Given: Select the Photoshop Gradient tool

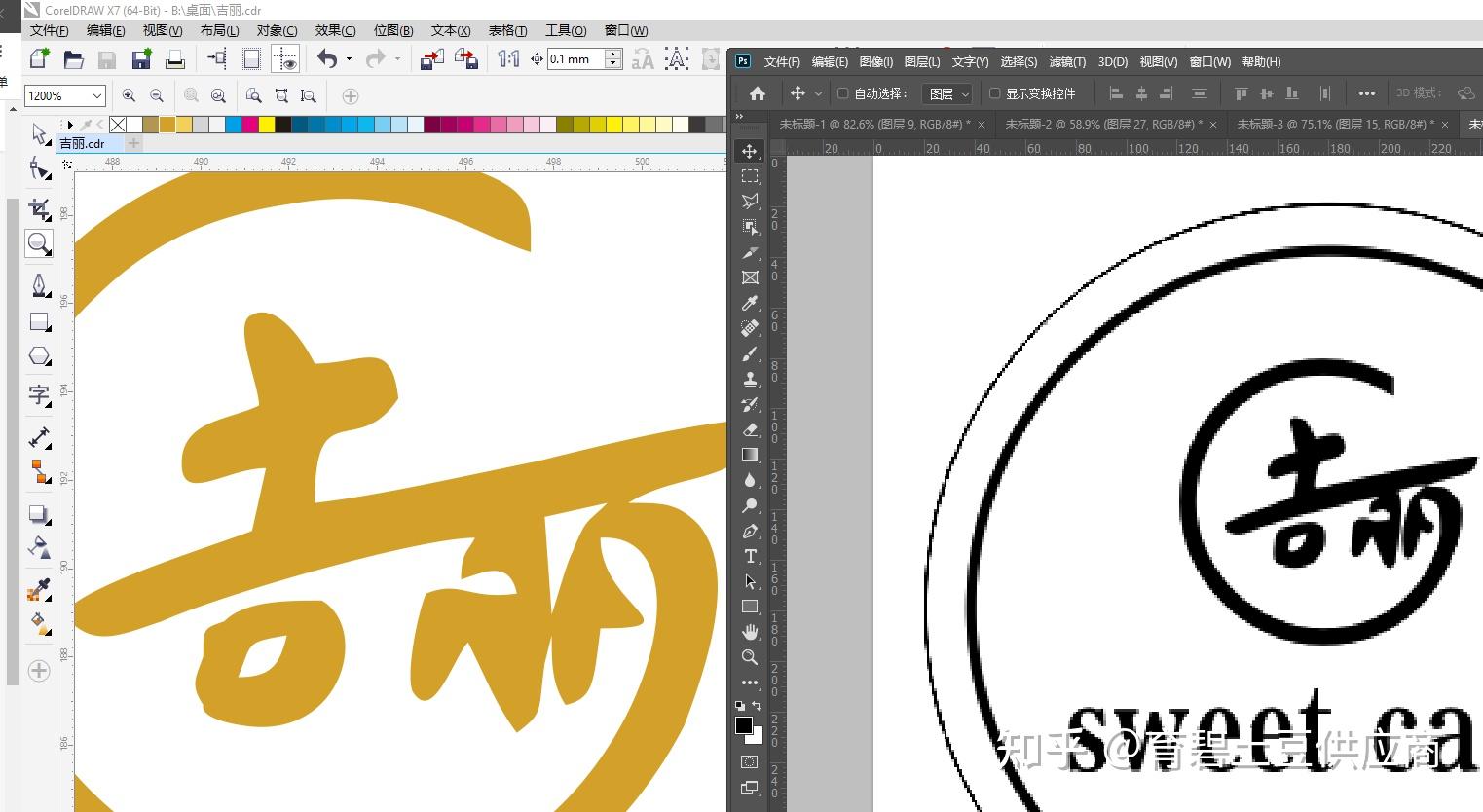Looking at the screenshot, I should click(x=750, y=455).
